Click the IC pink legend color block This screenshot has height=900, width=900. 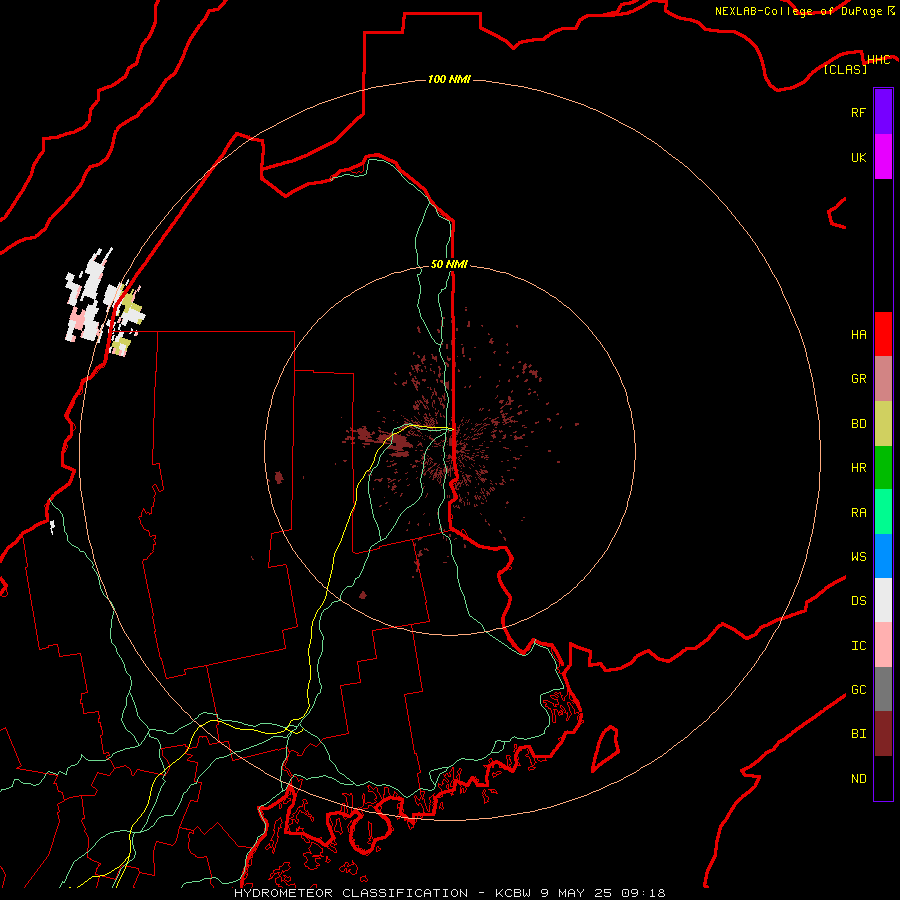click(883, 645)
